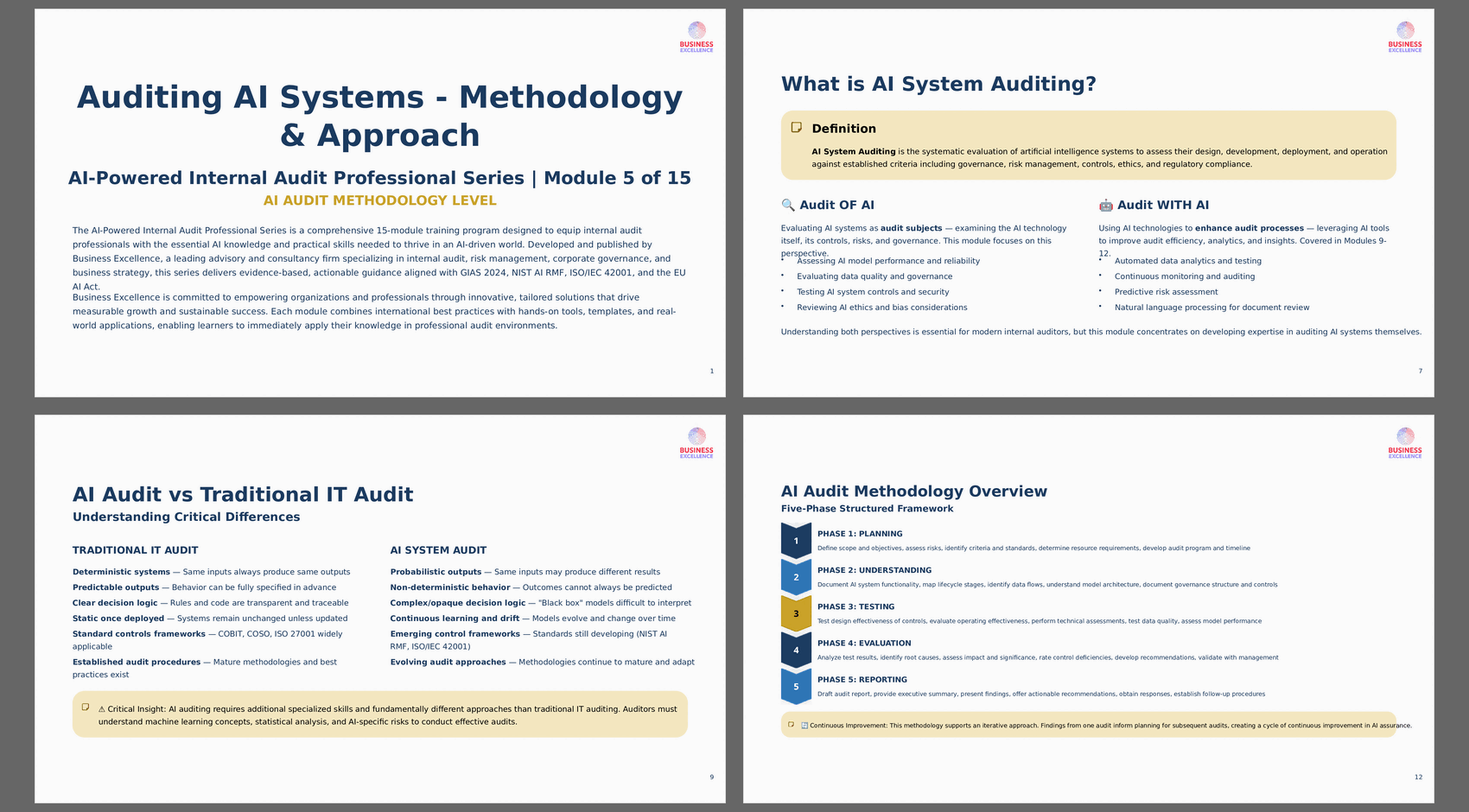
Task: Click the PHASE 4: EVALUATION label
Action: click(864, 644)
